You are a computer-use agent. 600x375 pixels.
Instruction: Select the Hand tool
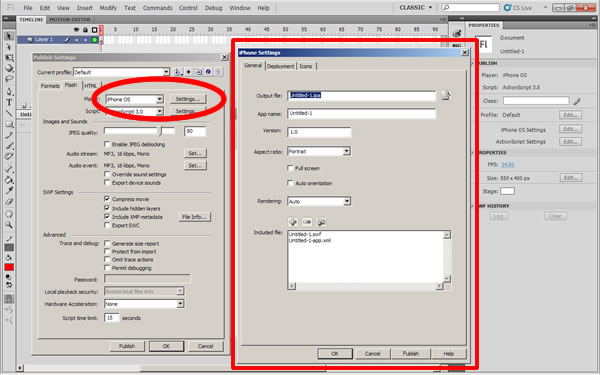pyautogui.click(x=9, y=214)
